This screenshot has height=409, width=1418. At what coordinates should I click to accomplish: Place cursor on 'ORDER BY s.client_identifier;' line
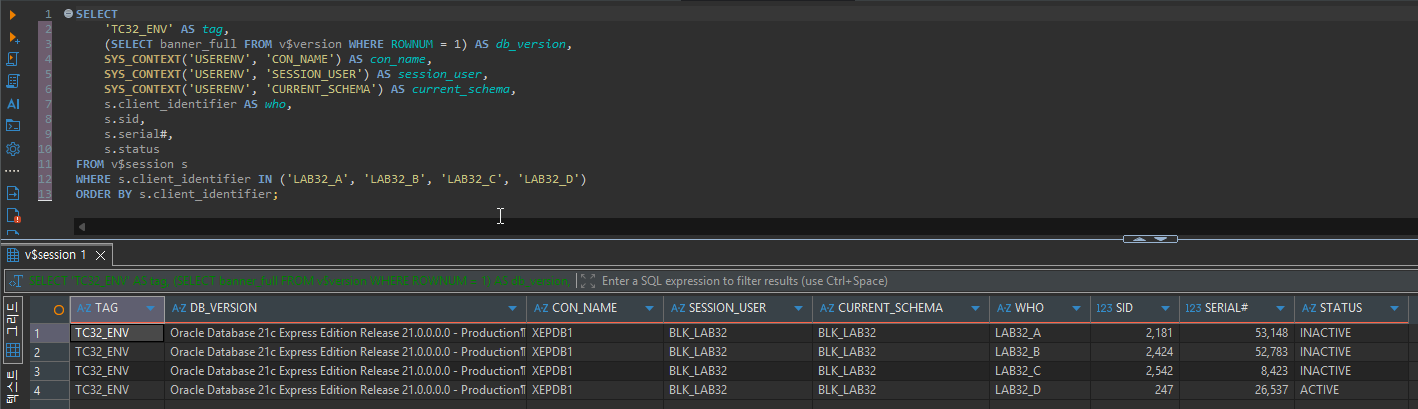point(176,193)
